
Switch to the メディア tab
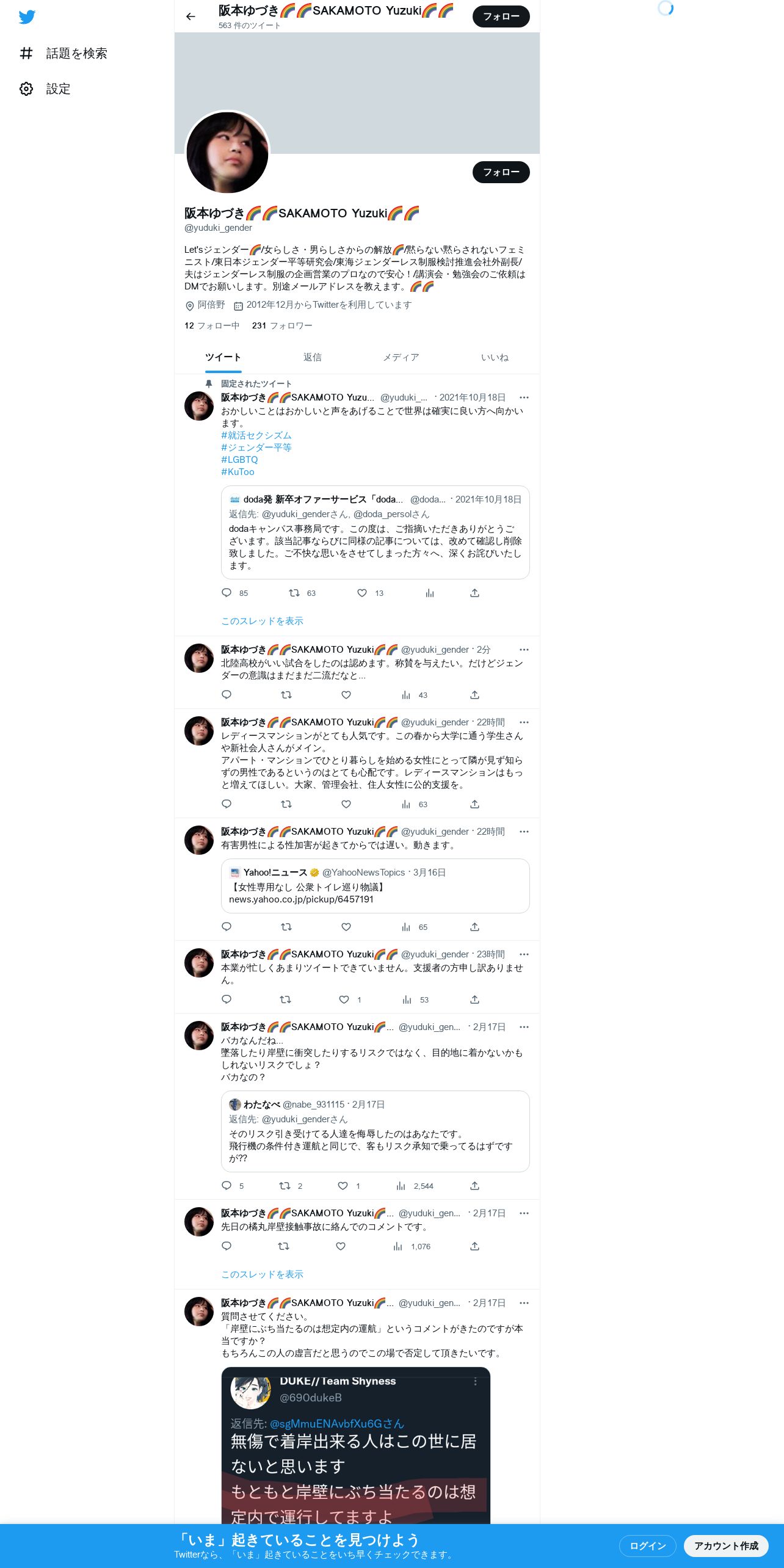[x=401, y=357]
